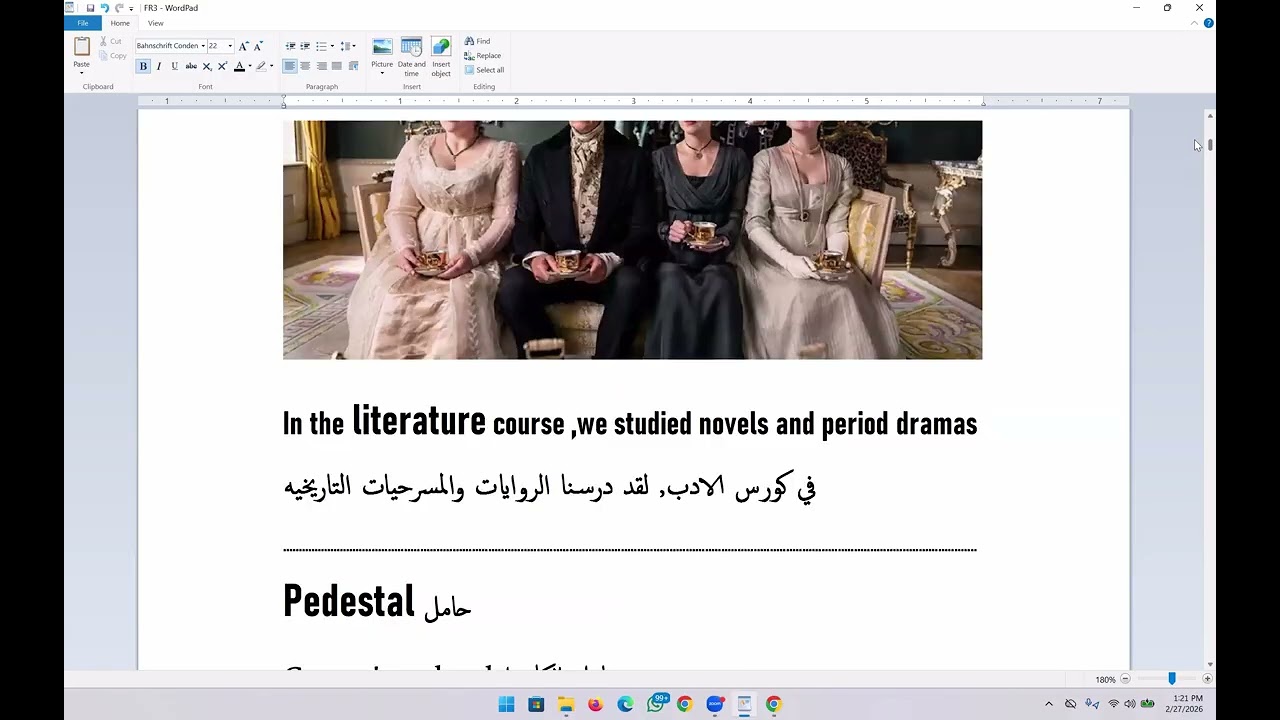
Task: Click Select all
Action: (x=484, y=70)
